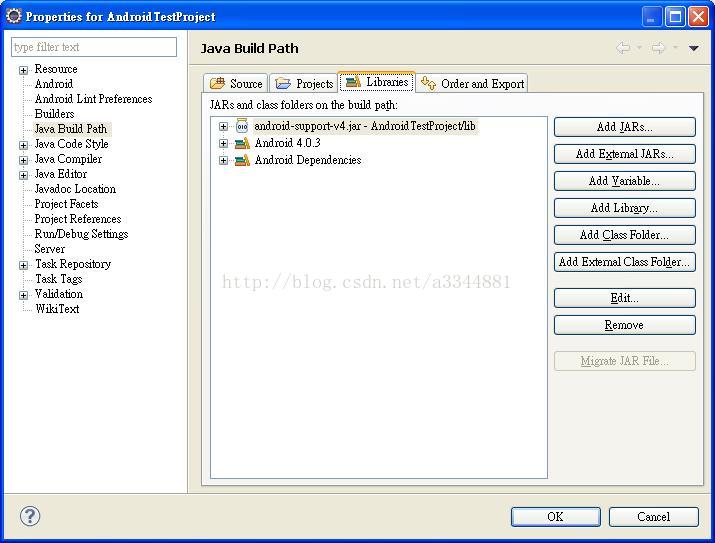Focus the type filter text field
The image size is (715, 543).
click(94, 47)
